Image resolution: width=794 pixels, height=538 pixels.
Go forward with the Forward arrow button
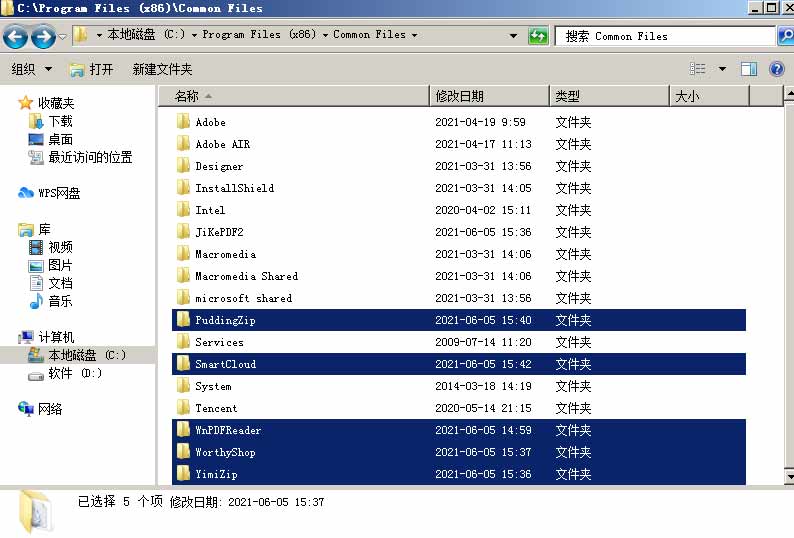(x=44, y=36)
